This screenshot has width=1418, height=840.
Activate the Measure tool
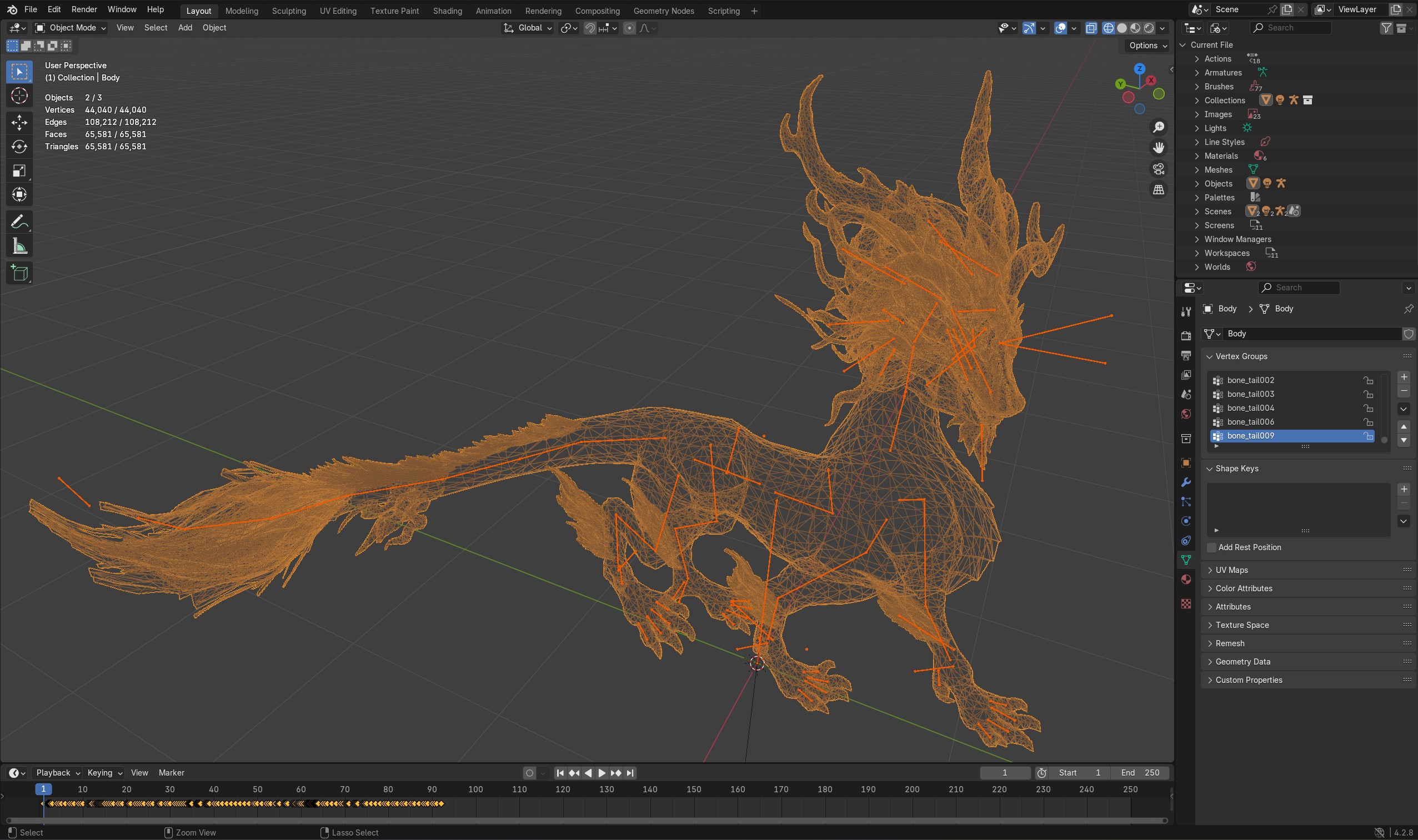tap(19, 247)
